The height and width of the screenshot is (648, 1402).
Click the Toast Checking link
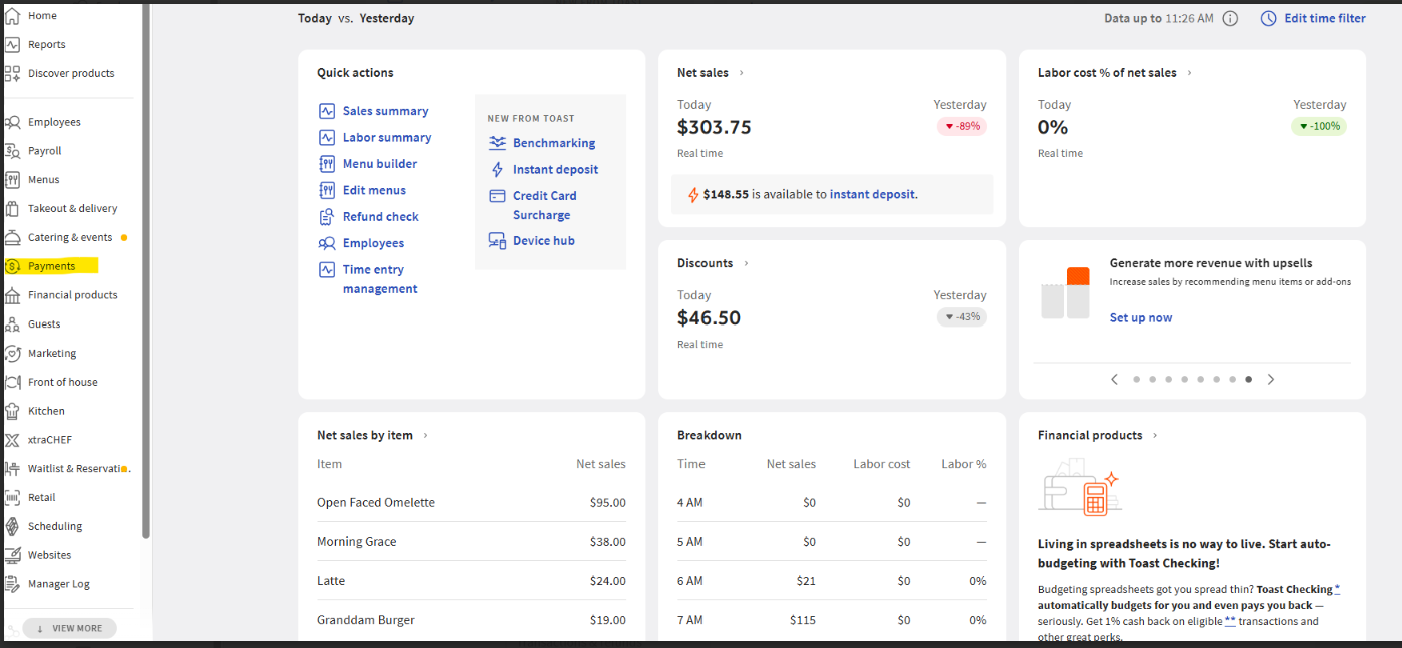1295,590
